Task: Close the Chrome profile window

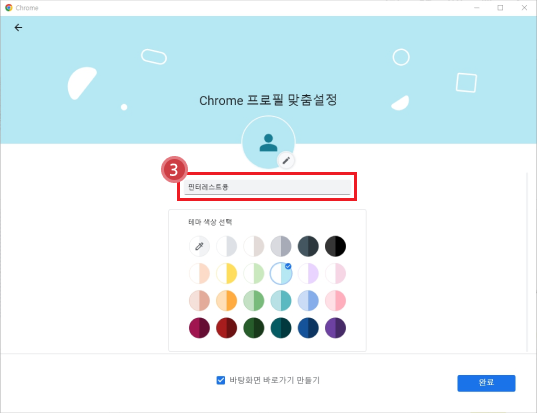Action: pos(524,8)
